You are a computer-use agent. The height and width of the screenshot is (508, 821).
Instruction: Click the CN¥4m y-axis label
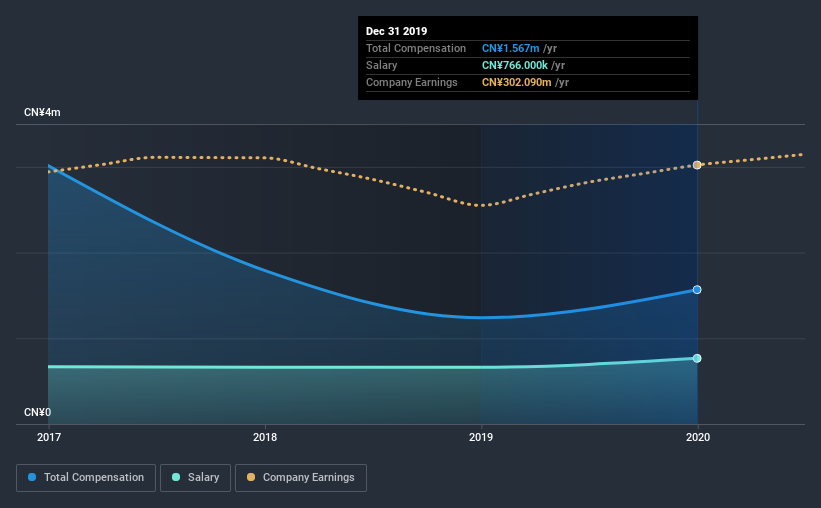(x=42, y=113)
